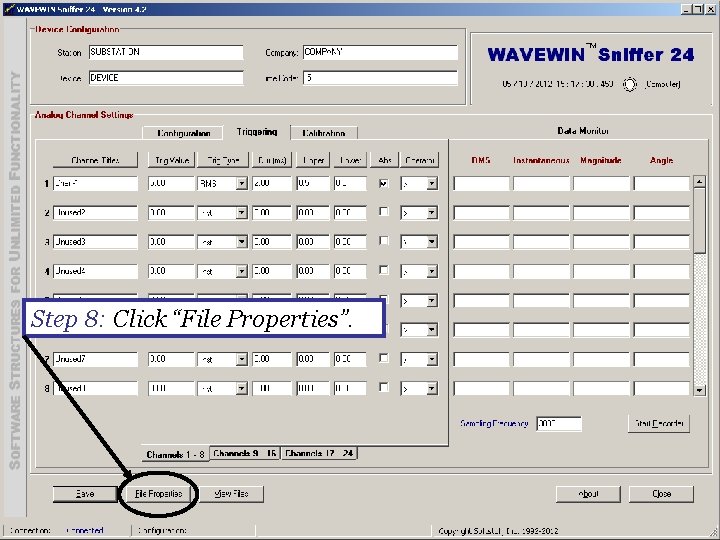This screenshot has width=720, height=540.
Task: Click the RMS data field for row 1
Action: 482,184
